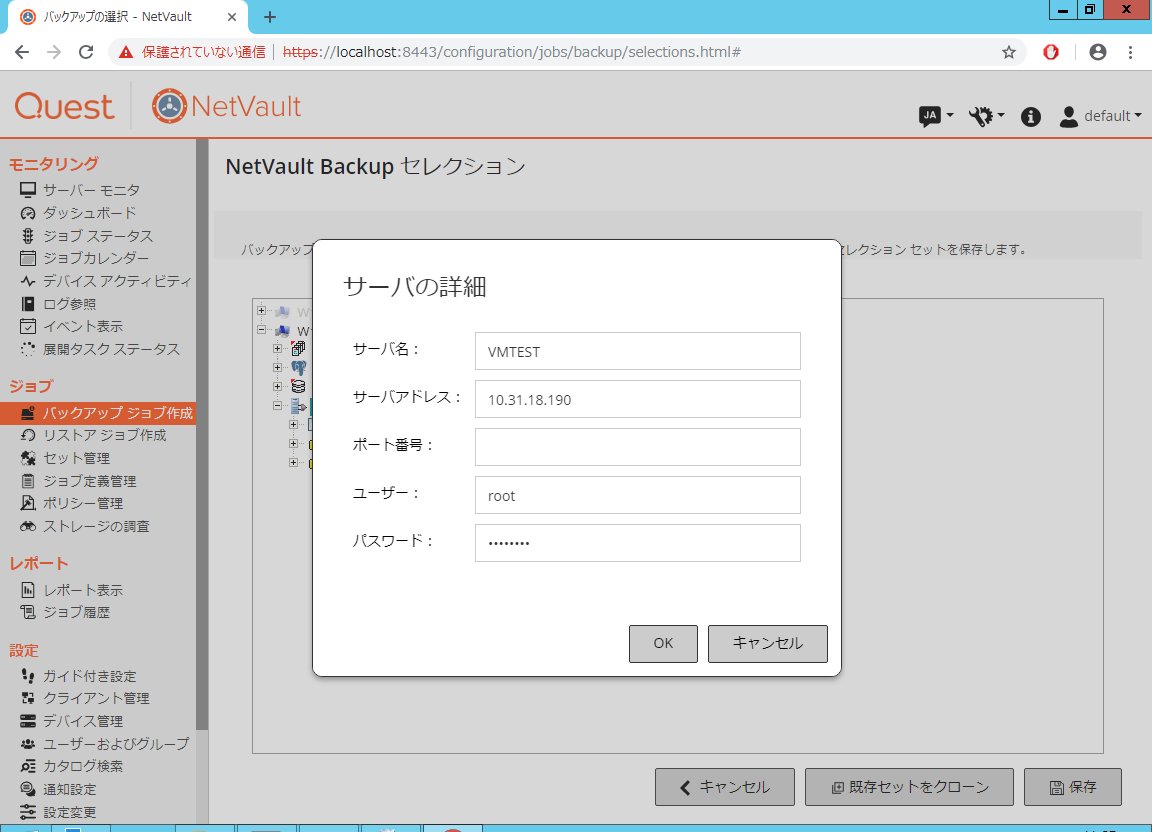Click the 展開タスク ステータス spinner icon
Image resolution: width=1152 pixels, height=832 pixels.
(x=28, y=349)
